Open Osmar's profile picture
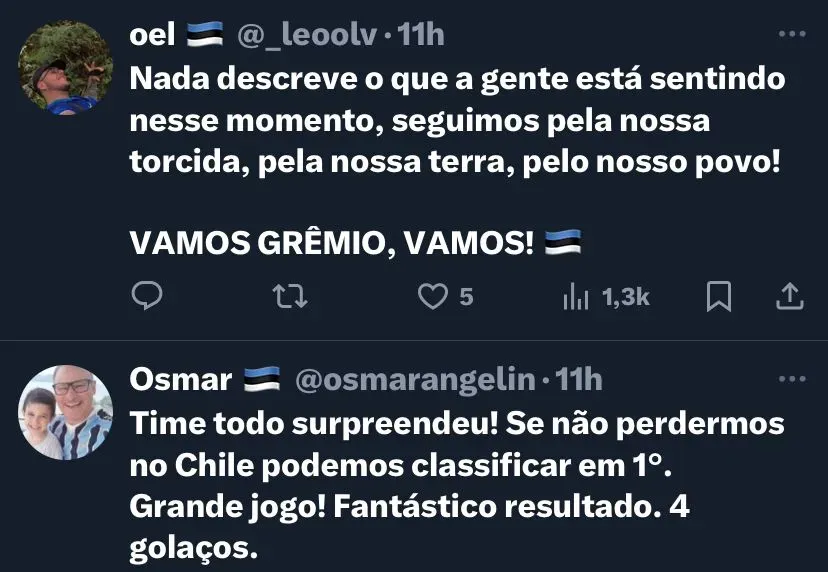The image size is (828, 572). [x=65, y=411]
